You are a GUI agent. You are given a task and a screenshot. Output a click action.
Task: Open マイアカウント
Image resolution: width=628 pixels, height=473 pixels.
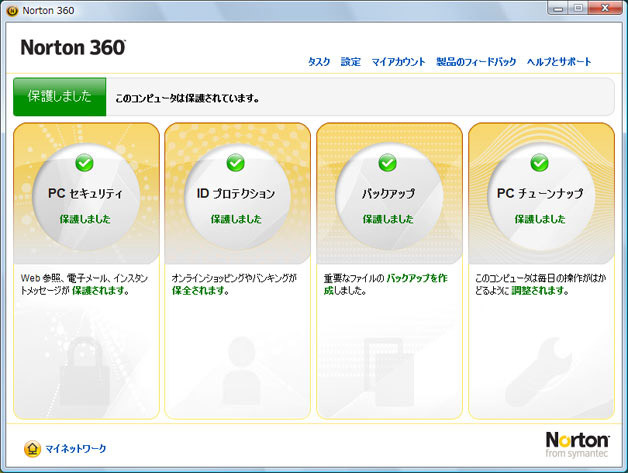[x=398, y=62]
